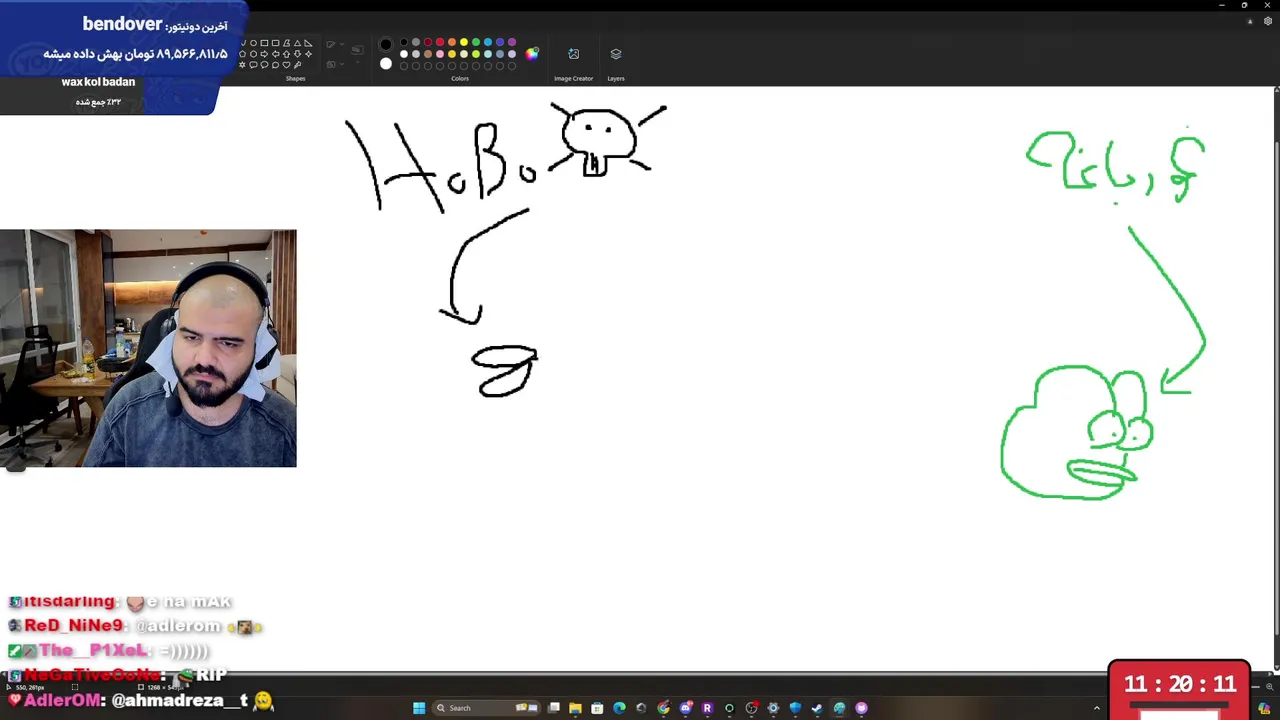The image size is (1280, 720).
Task: Open Discord from taskbar
Action: point(686,708)
